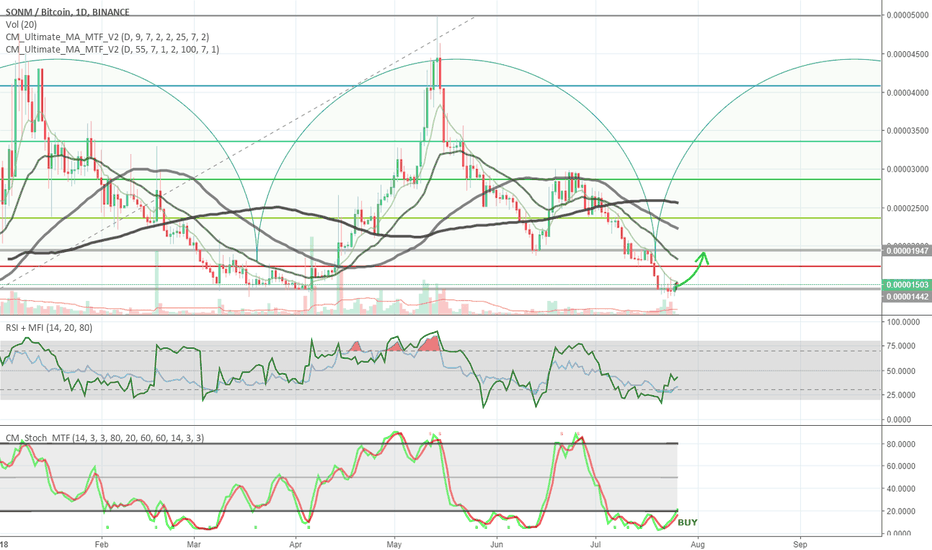Screen dimensions: 932x550
Task: Select the CM_Ultimate_MA_MTF_V2 (D, 55, 7, 1, 2, 100, 7, 1) legend
Action: (112, 49)
